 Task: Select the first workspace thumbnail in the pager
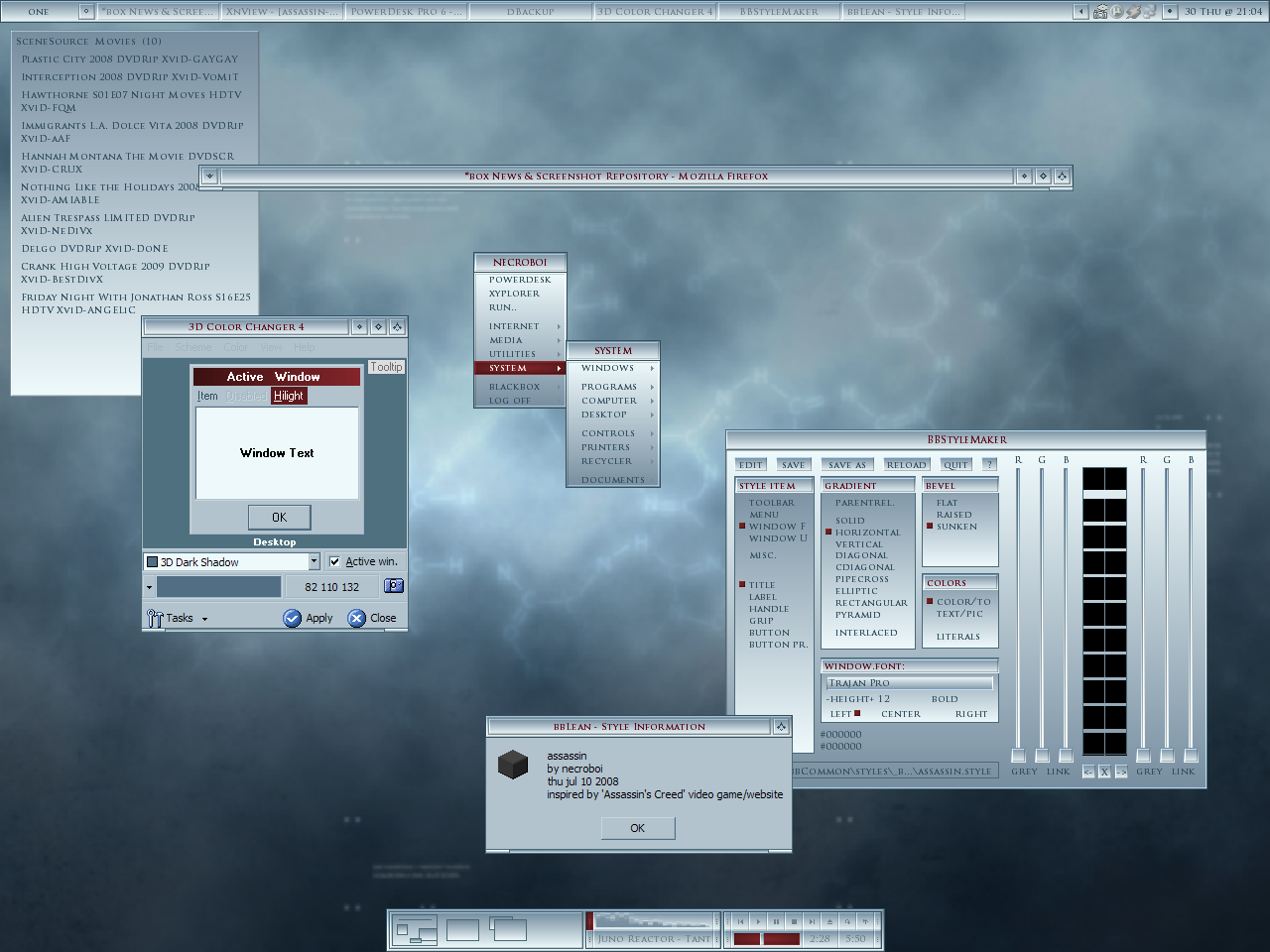[x=416, y=930]
